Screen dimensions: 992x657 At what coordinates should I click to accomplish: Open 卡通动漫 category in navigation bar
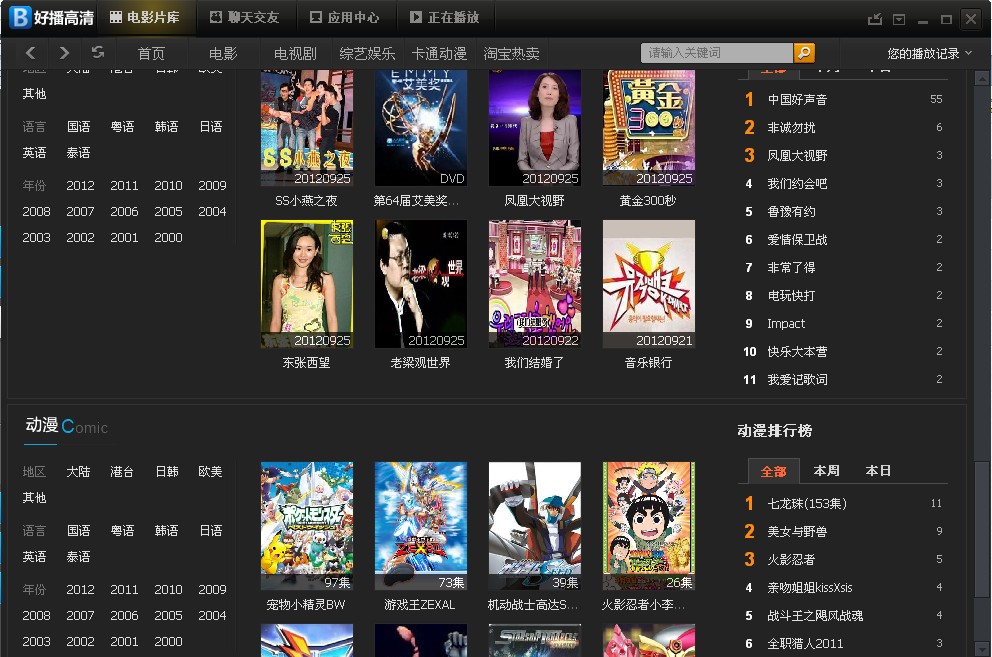[x=439, y=53]
